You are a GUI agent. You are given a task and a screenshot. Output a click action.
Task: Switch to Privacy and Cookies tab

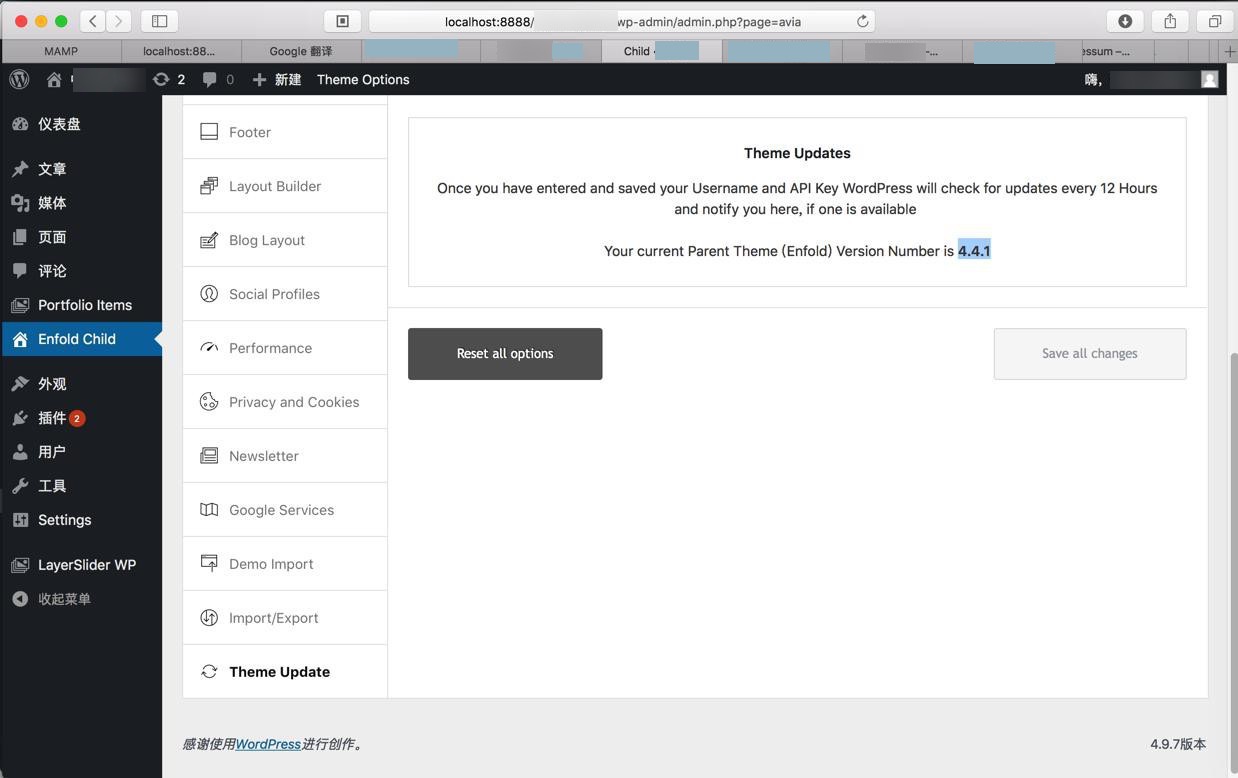coord(285,402)
